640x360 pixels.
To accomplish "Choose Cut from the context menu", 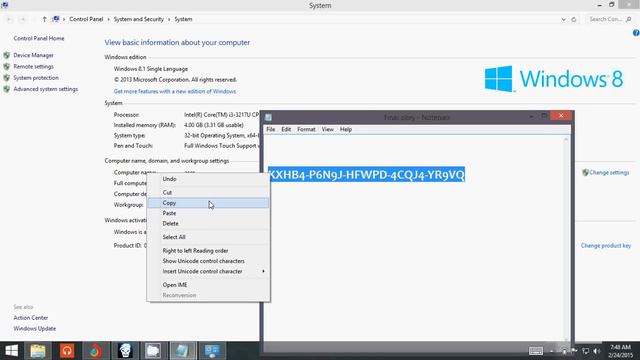I will [x=209, y=192].
